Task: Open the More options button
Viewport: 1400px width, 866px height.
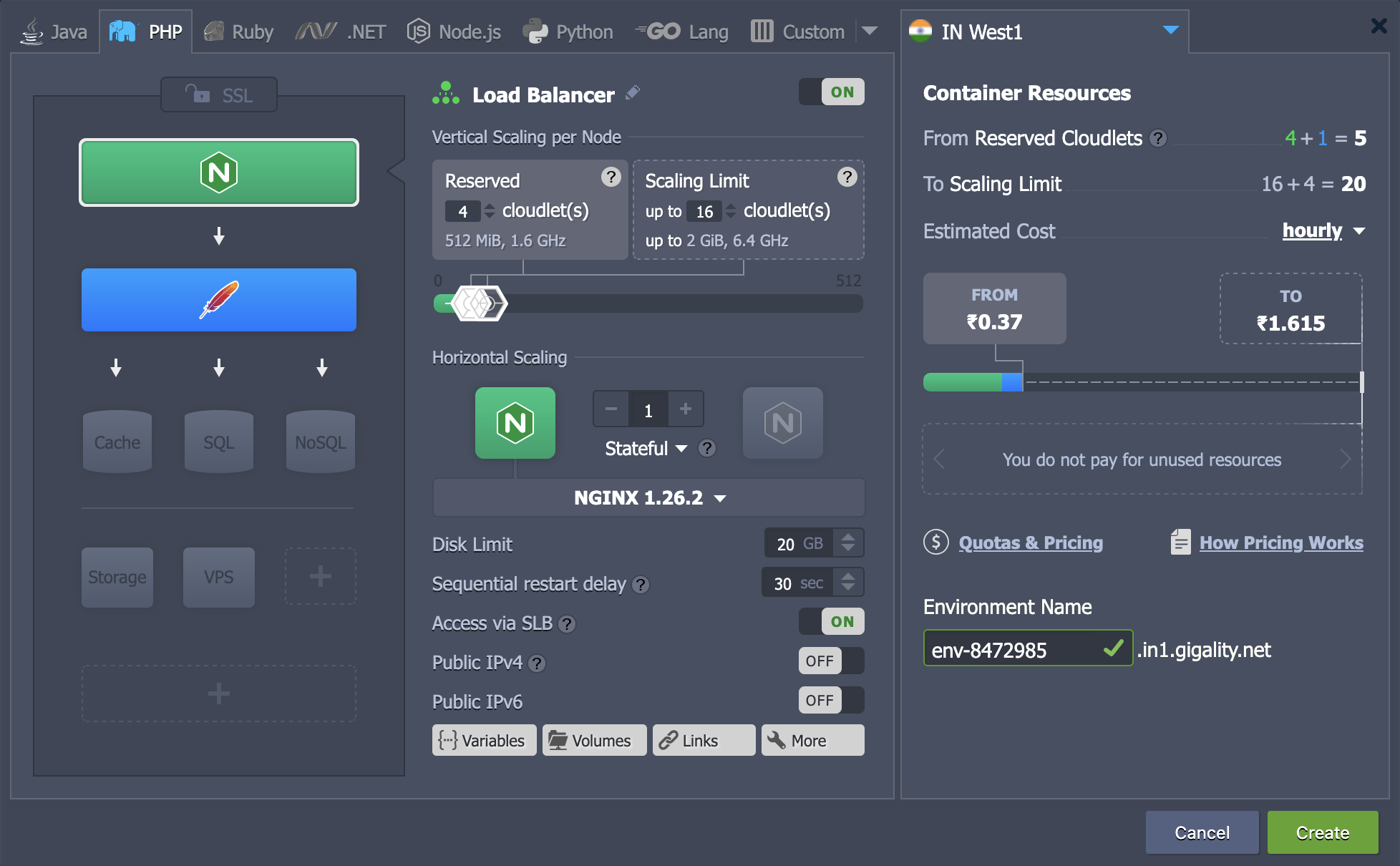Action: click(x=813, y=740)
